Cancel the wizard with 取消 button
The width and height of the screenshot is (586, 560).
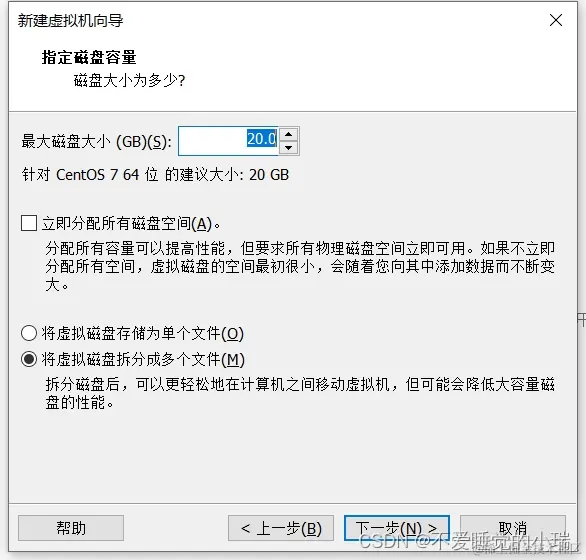coord(513,528)
